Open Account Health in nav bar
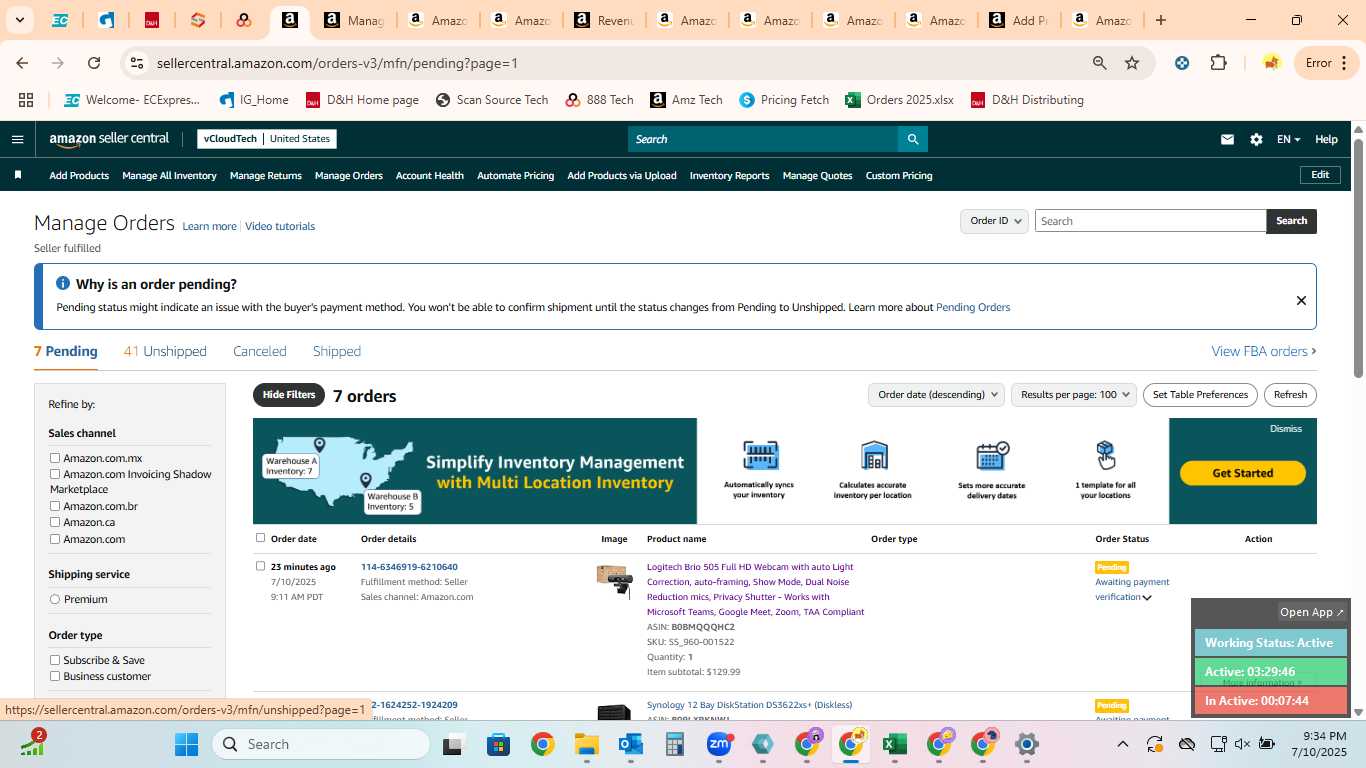Screen dimensions: 1366x768 click(x=430, y=175)
